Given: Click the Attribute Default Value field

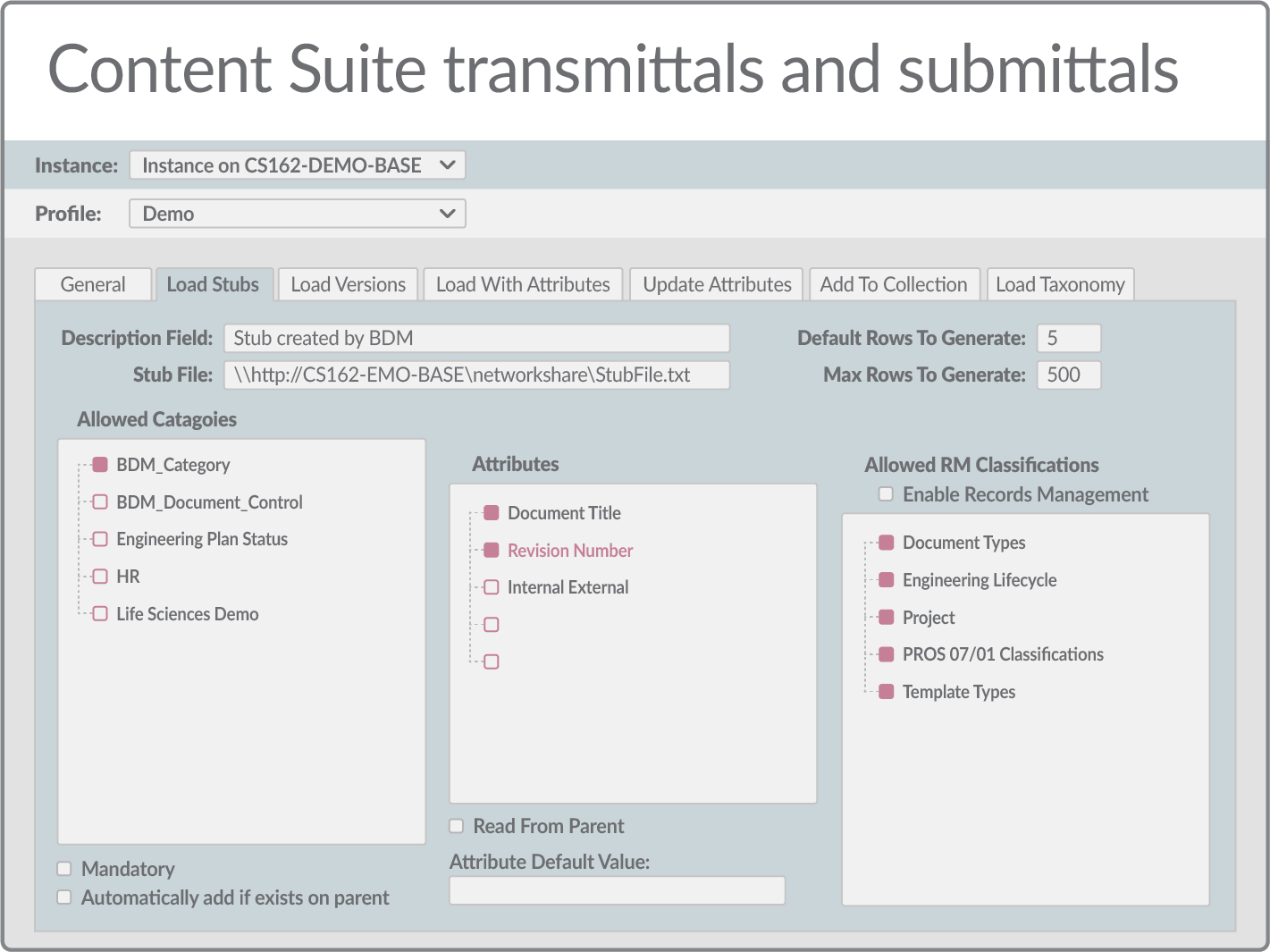Looking at the screenshot, I should pos(617,889).
